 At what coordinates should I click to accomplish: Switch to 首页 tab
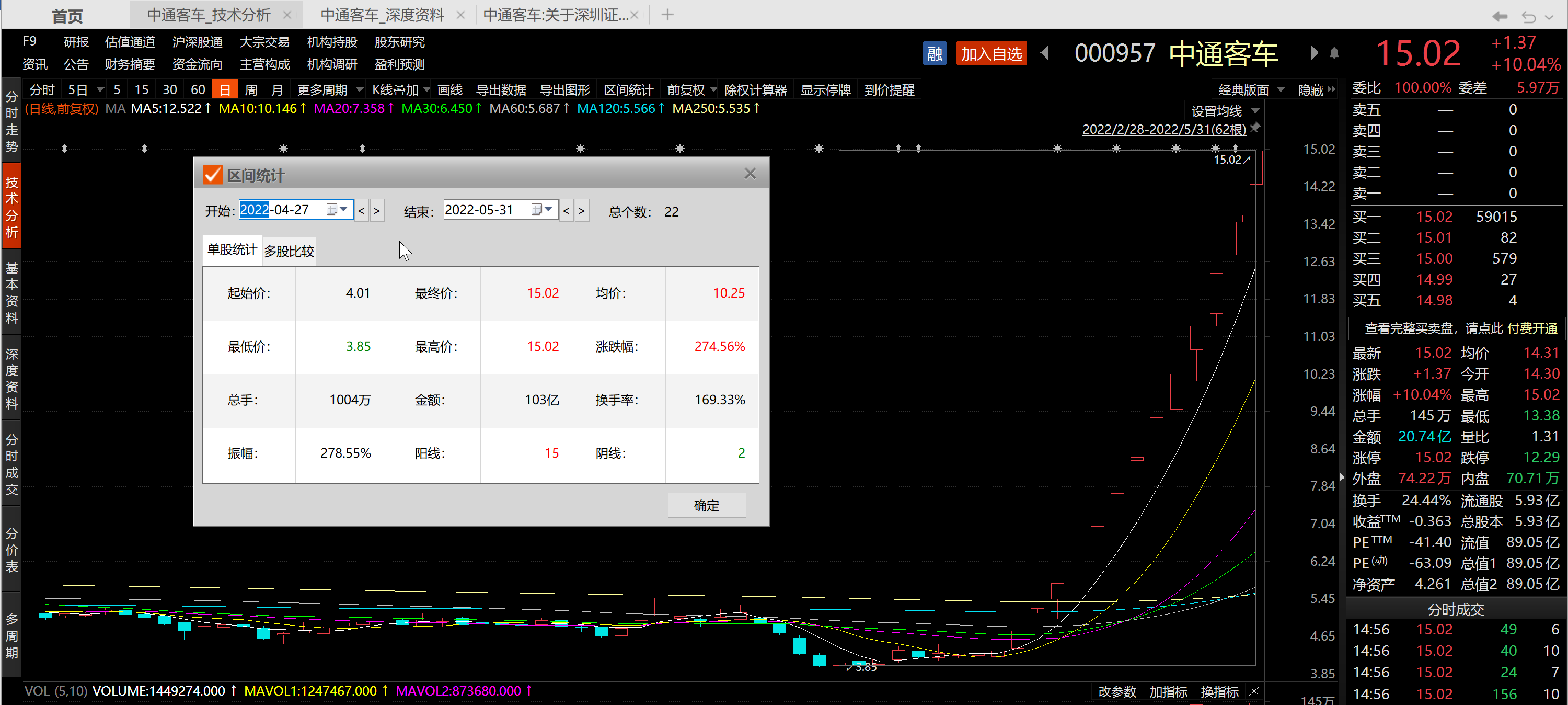(67, 16)
